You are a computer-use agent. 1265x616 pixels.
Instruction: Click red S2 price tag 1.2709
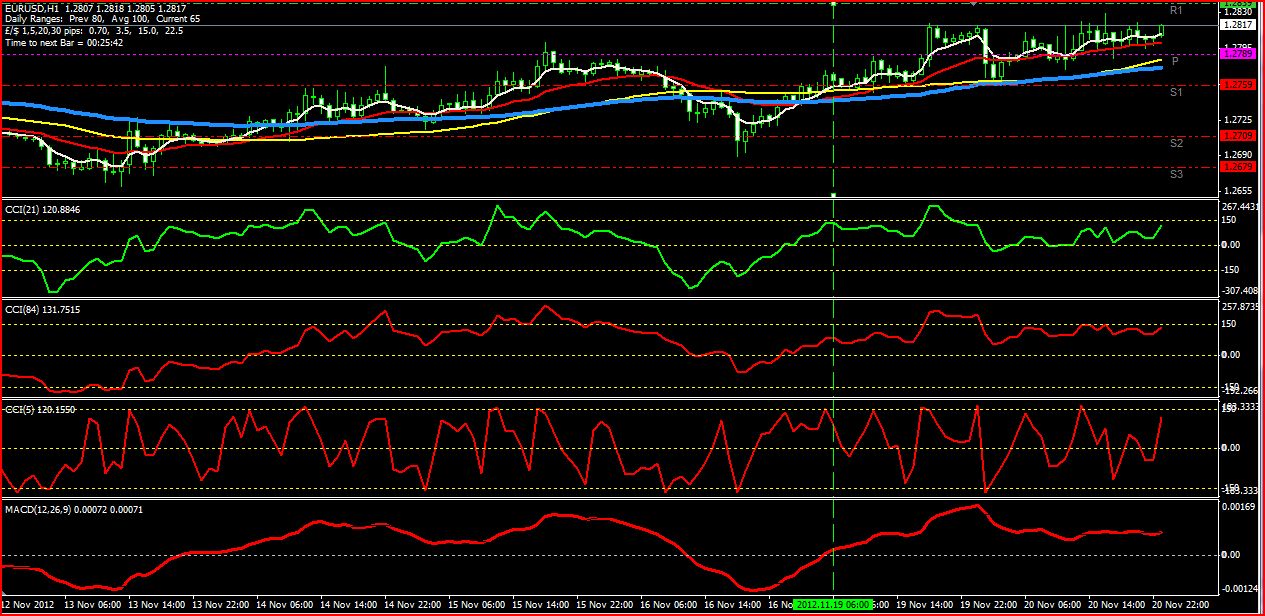pyautogui.click(x=1239, y=136)
